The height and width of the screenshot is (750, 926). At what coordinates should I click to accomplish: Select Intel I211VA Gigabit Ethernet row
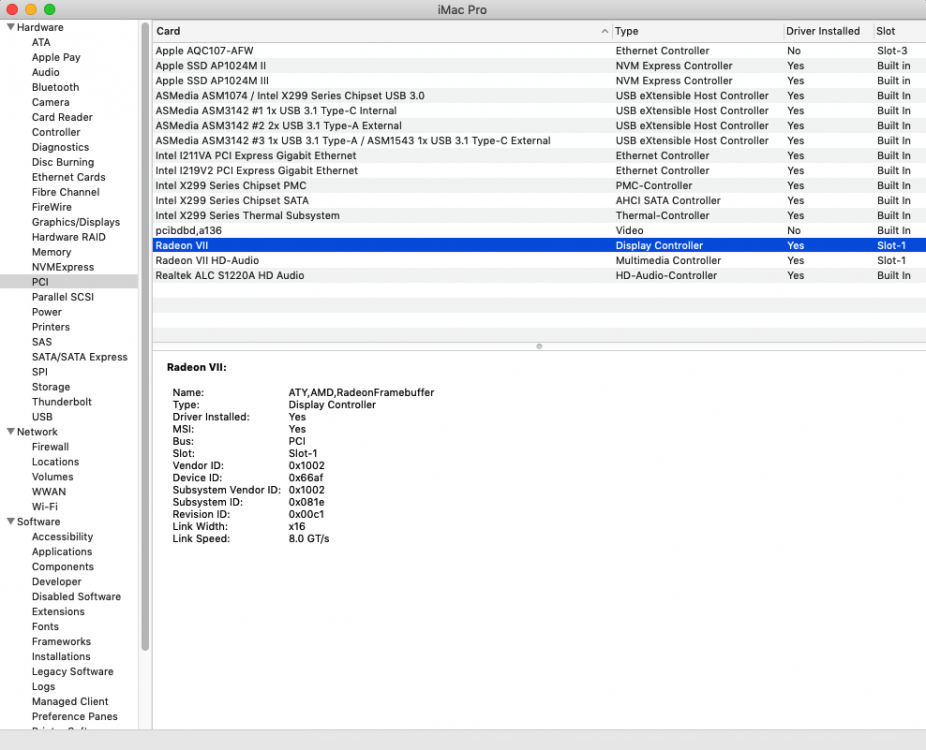[539, 155]
